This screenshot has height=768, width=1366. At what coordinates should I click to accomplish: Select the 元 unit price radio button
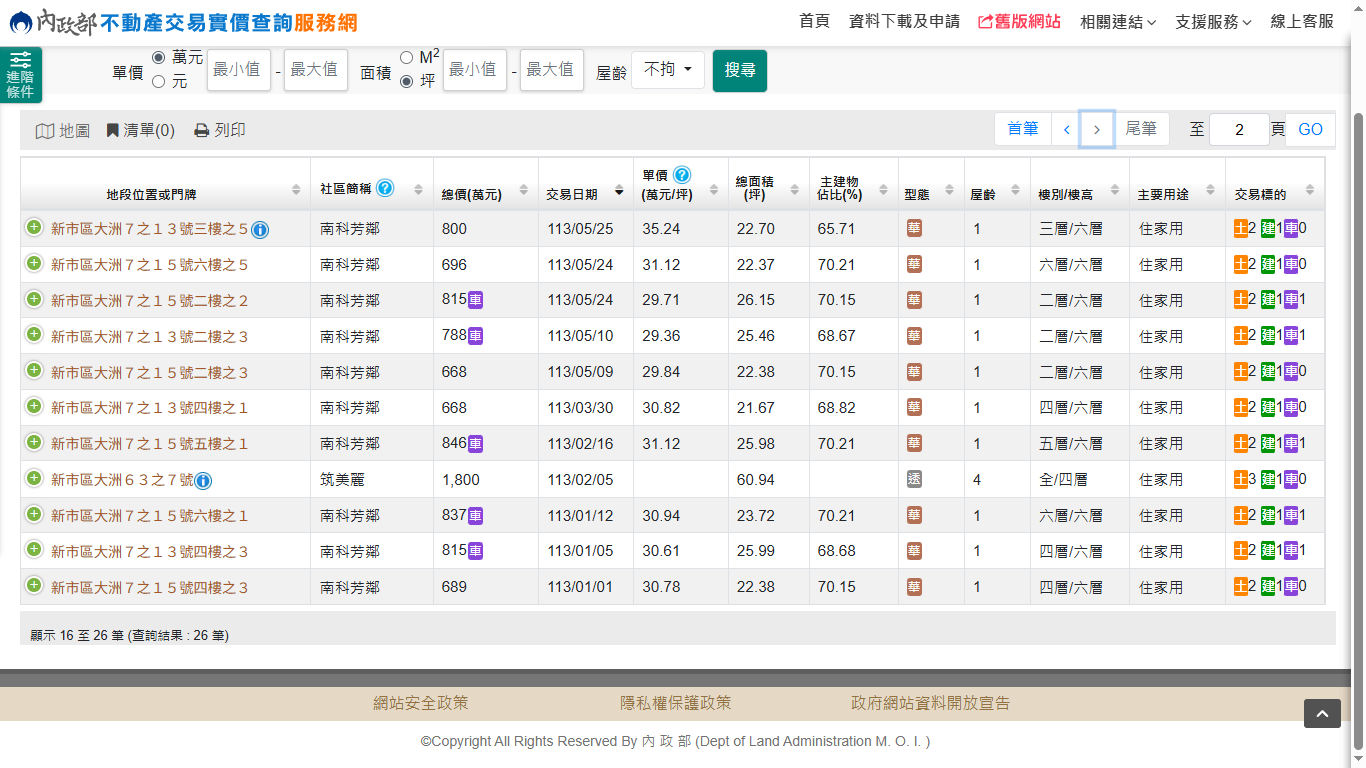click(158, 81)
